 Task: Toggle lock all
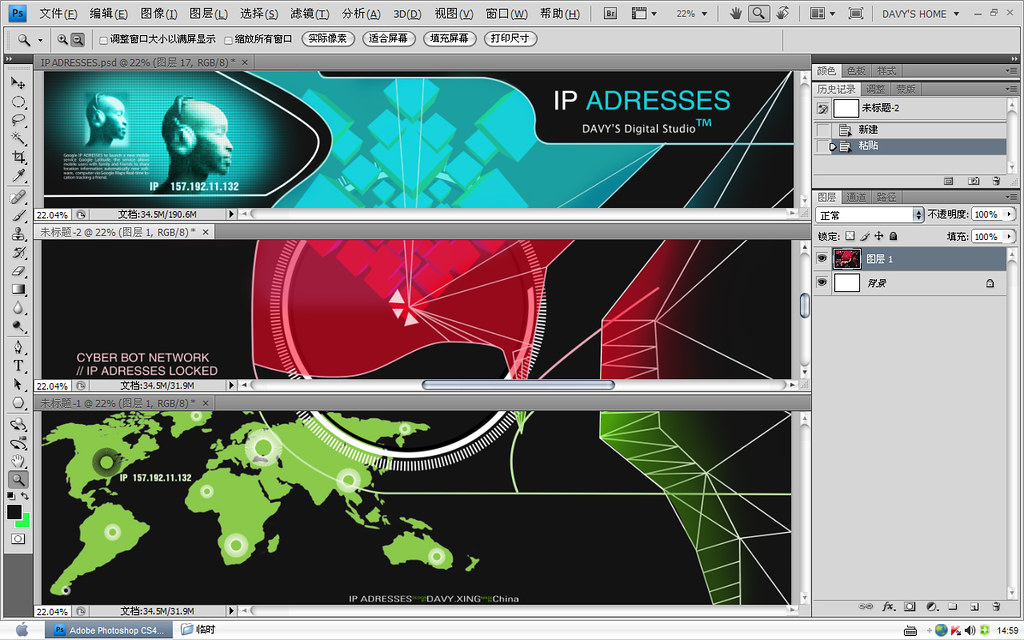pyautogui.click(x=893, y=236)
